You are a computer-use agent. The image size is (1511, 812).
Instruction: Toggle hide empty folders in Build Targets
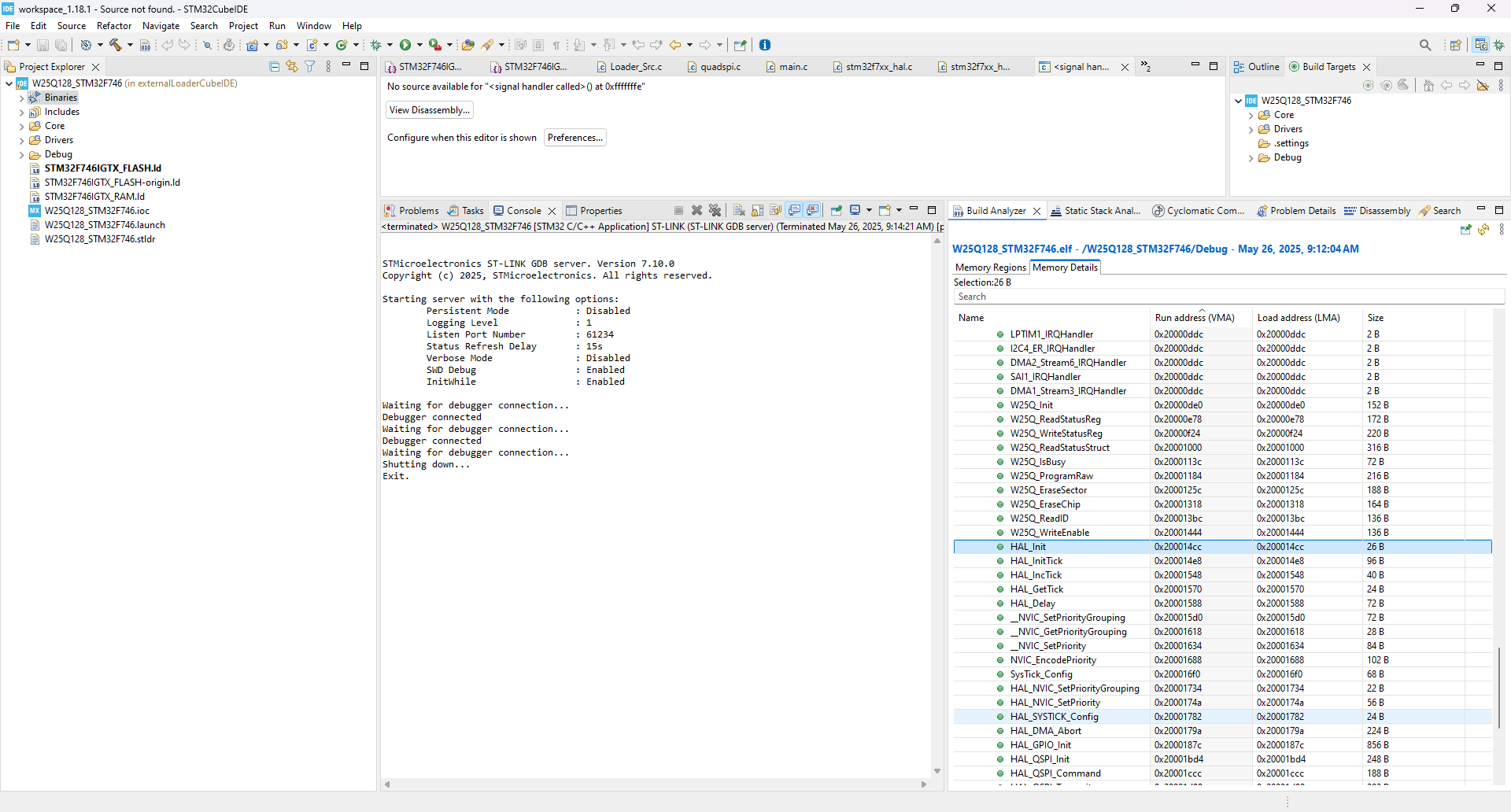click(x=1483, y=85)
